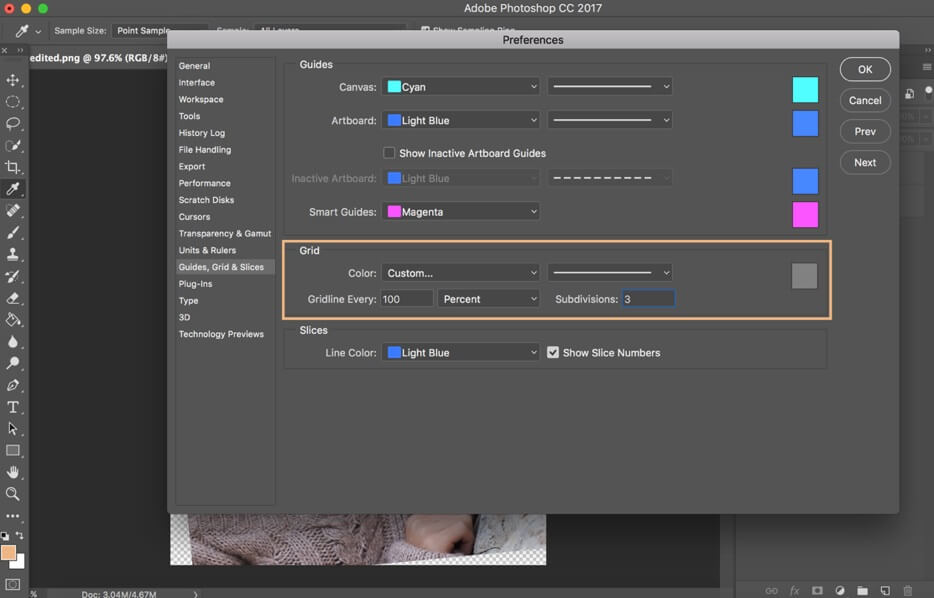Uncheck Show Slice Numbers
Image resolution: width=934 pixels, height=598 pixels.
click(x=553, y=352)
